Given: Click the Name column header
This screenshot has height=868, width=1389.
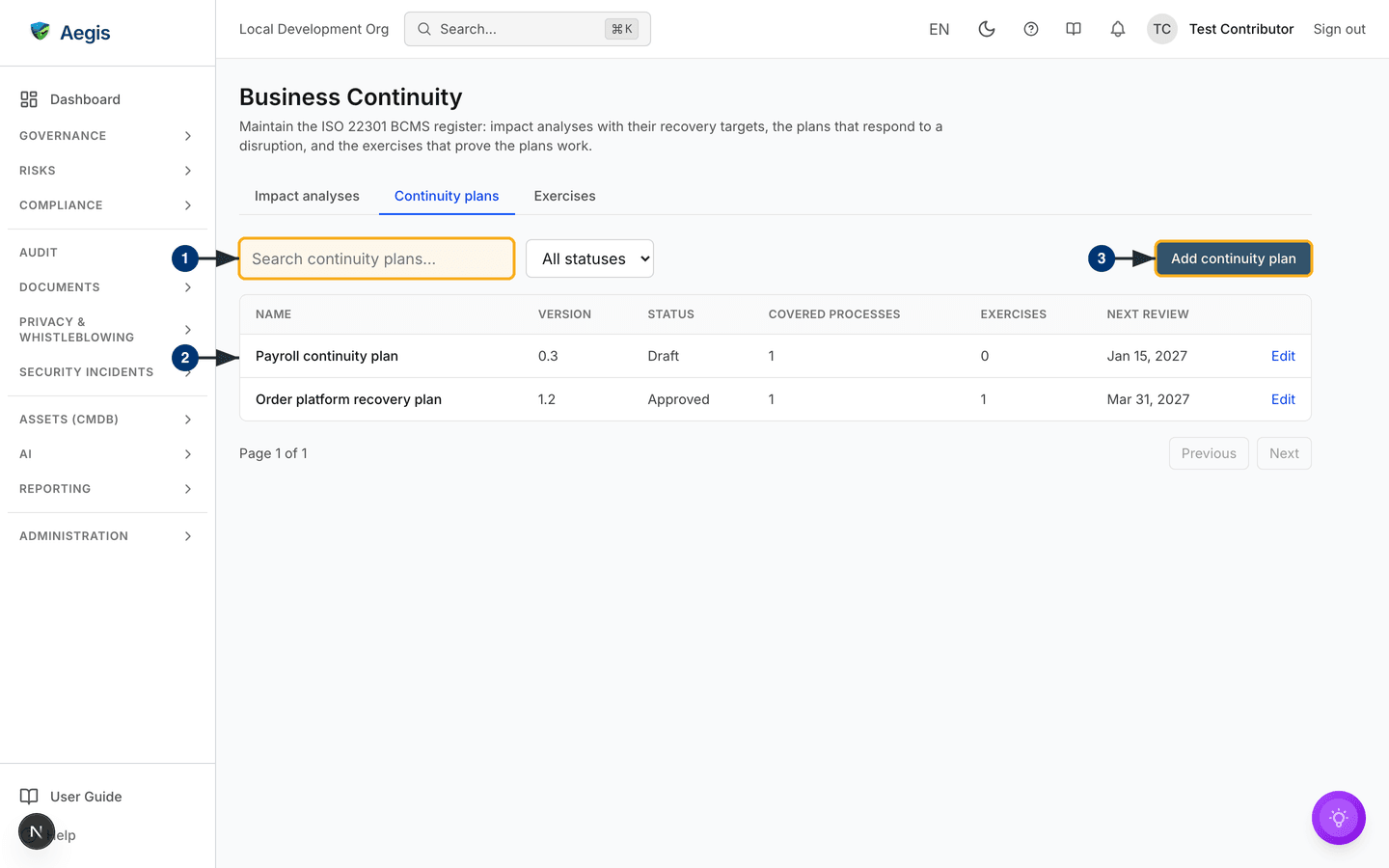Looking at the screenshot, I should (273, 314).
